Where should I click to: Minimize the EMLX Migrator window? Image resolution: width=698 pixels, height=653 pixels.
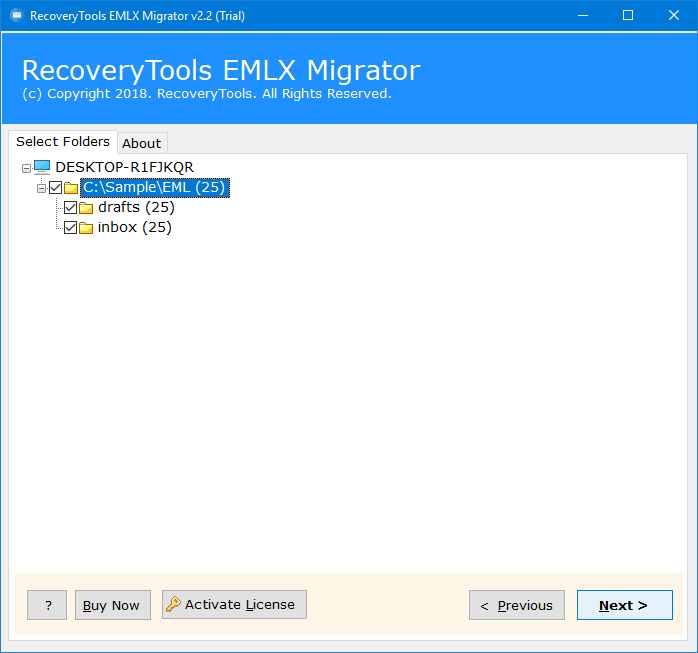[x=583, y=16]
